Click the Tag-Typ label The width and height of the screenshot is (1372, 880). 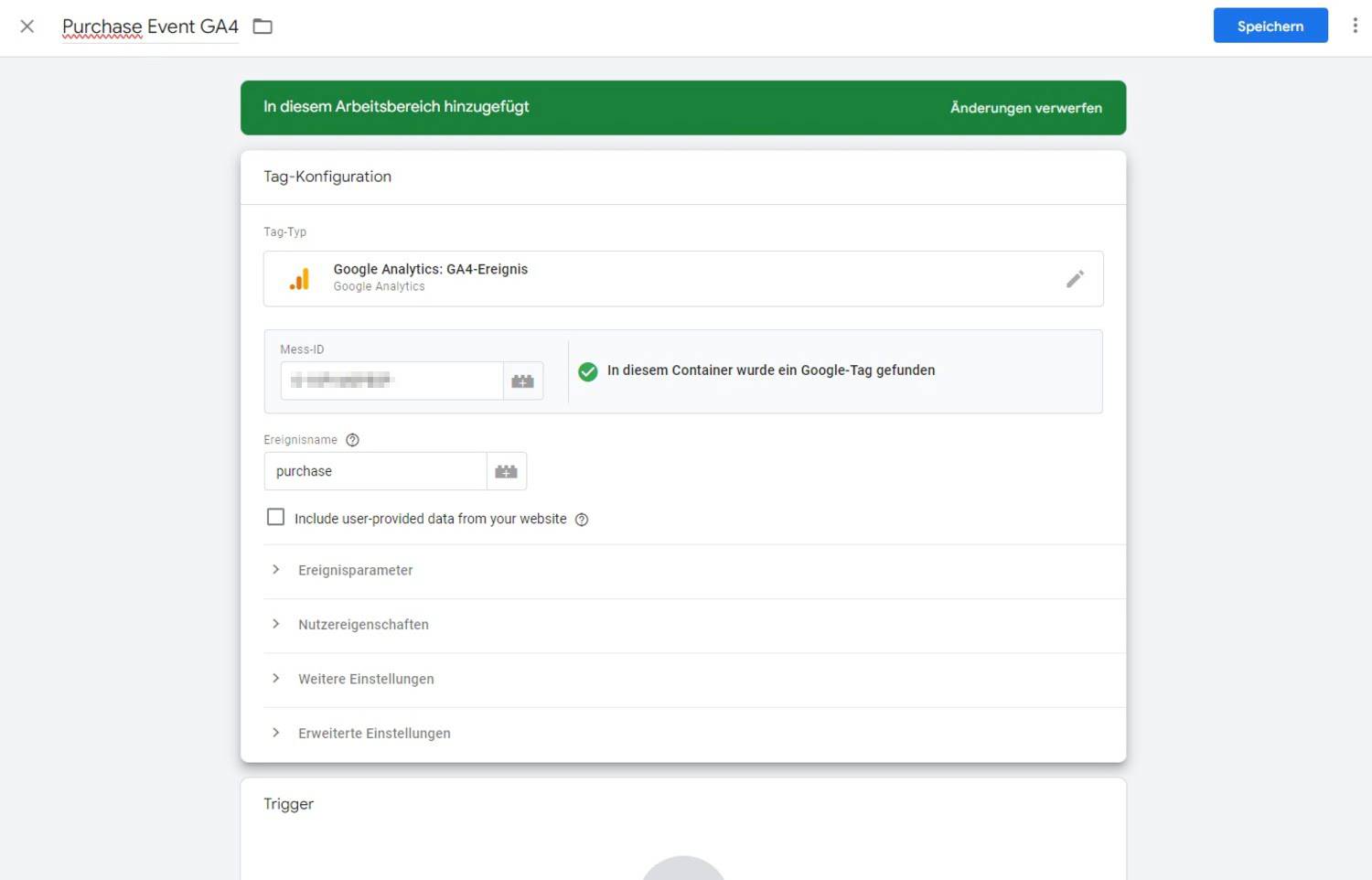coord(285,232)
